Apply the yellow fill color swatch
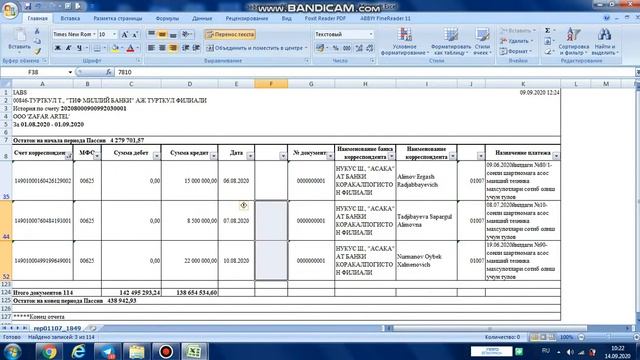 pyautogui.click(x=116, y=49)
